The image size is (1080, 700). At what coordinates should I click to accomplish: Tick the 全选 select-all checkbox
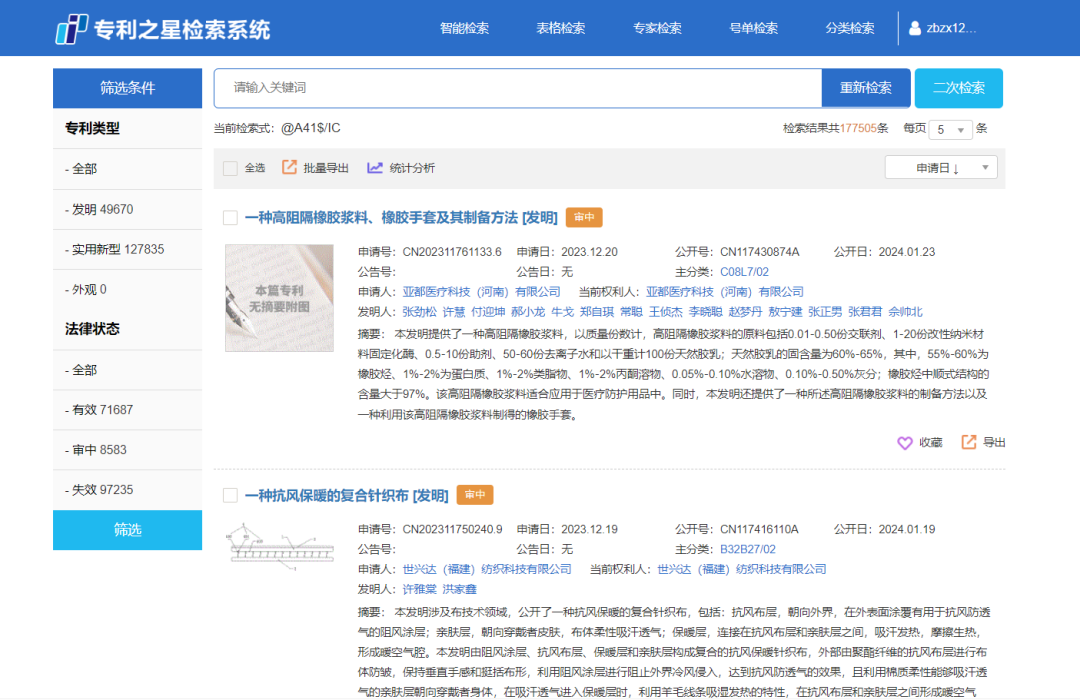point(231,168)
